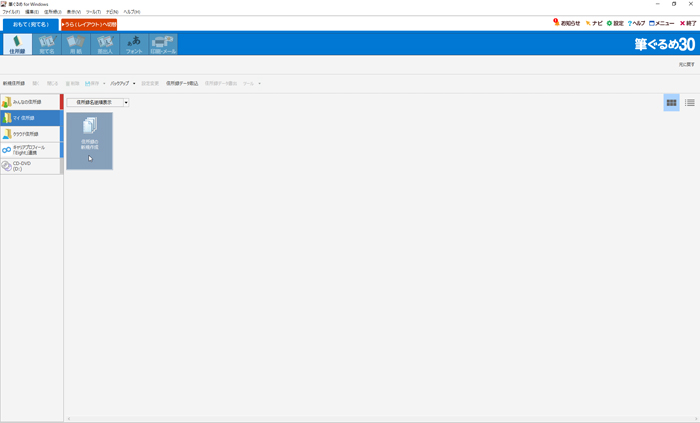The height and width of the screenshot is (423, 700).
Task: Open the フォント font tool
Action: (134, 44)
